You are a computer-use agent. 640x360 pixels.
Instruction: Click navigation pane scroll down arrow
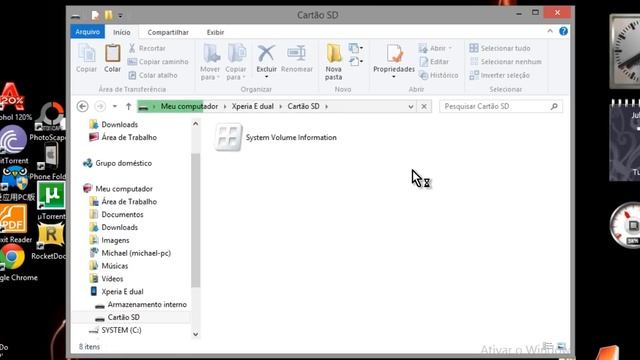(196, 334)
